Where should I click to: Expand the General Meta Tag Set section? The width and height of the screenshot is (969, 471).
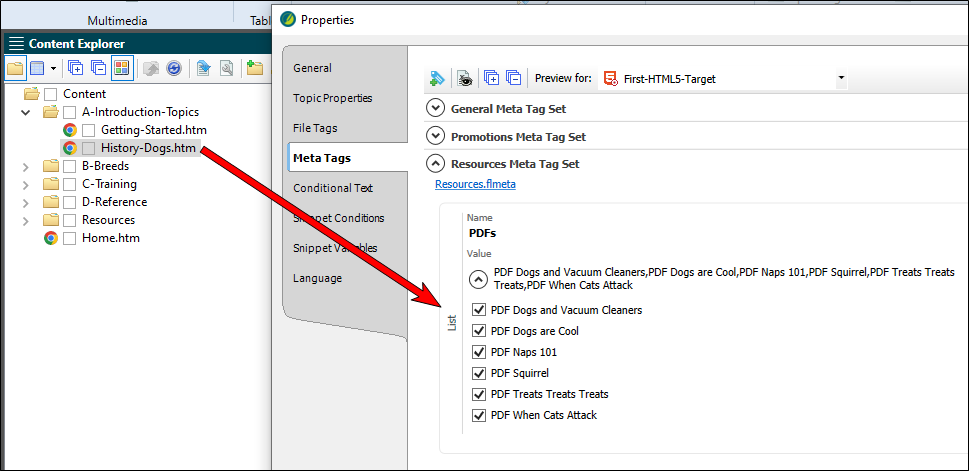[436, 109]
